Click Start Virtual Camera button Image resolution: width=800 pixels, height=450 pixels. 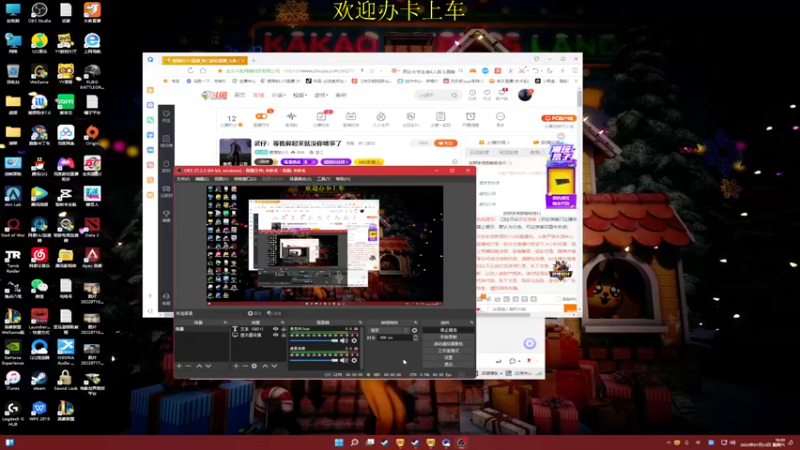[448, 344]
